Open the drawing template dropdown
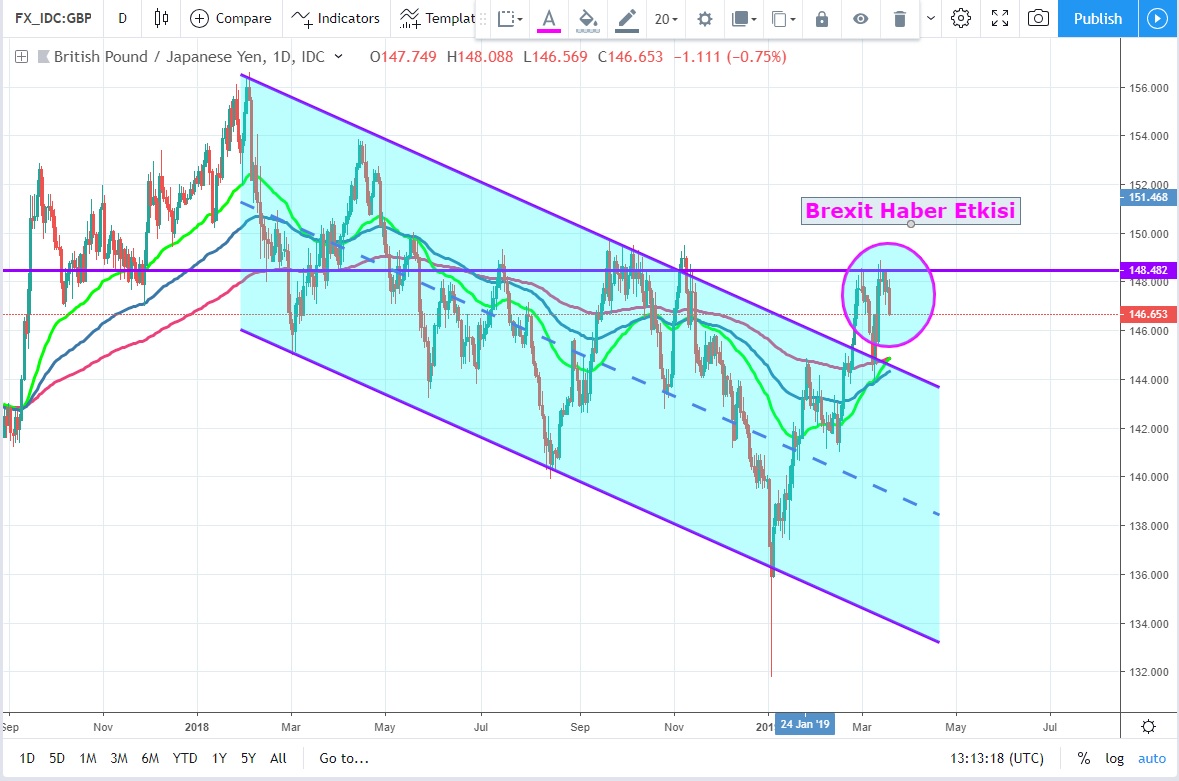The width and height of the screenshot is (1179, 781). click(x=511, y=19)
